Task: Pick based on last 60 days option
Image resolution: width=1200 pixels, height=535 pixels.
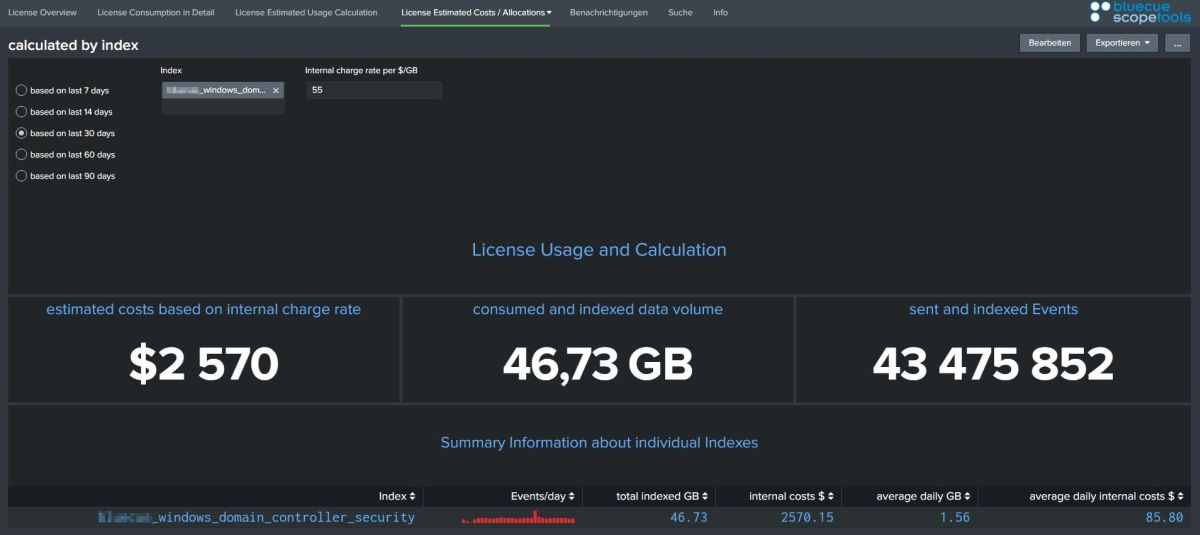Action: (22, 155)
